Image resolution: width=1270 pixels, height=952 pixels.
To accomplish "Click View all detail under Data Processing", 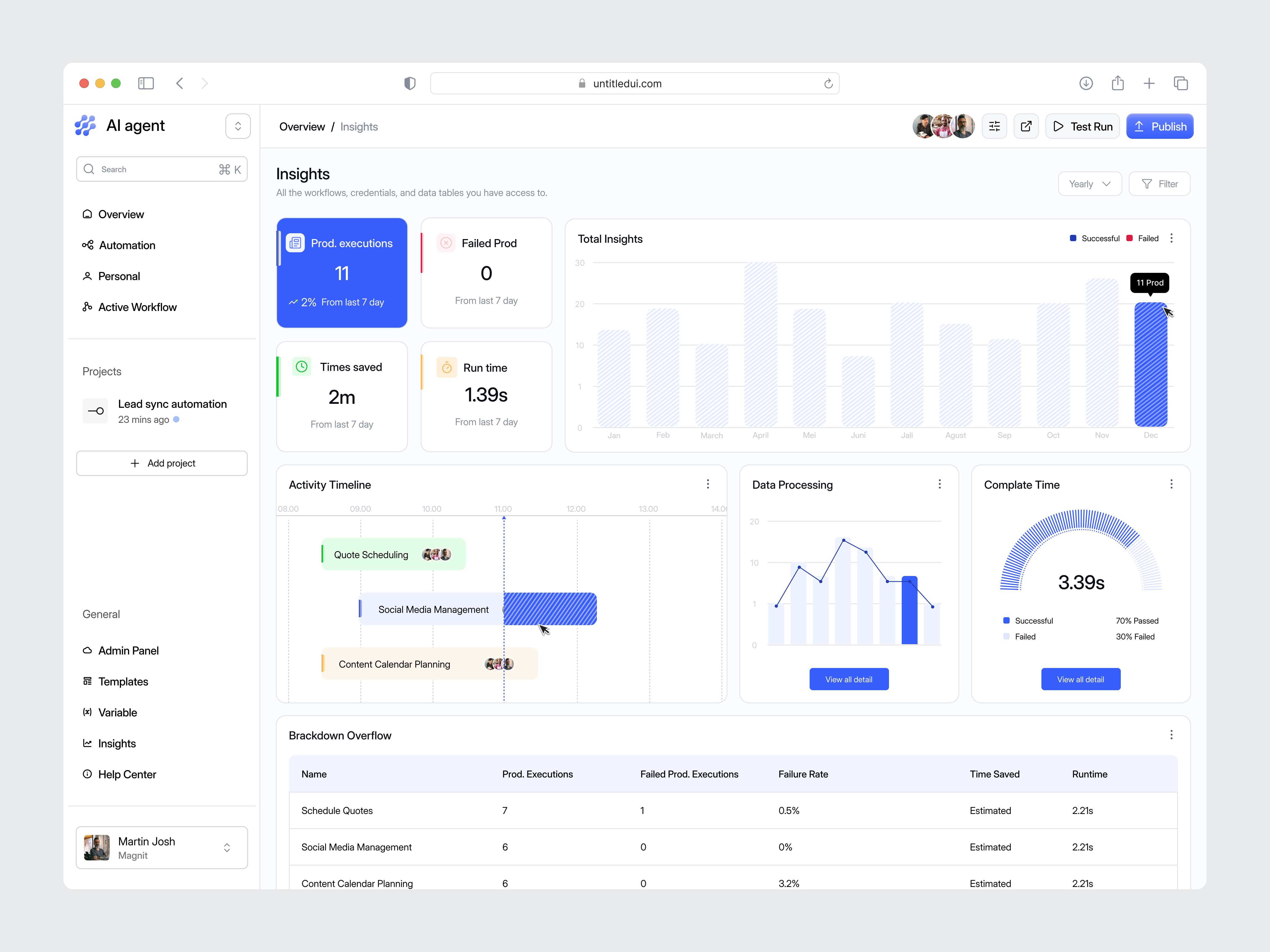I will (x=849, y=679).
